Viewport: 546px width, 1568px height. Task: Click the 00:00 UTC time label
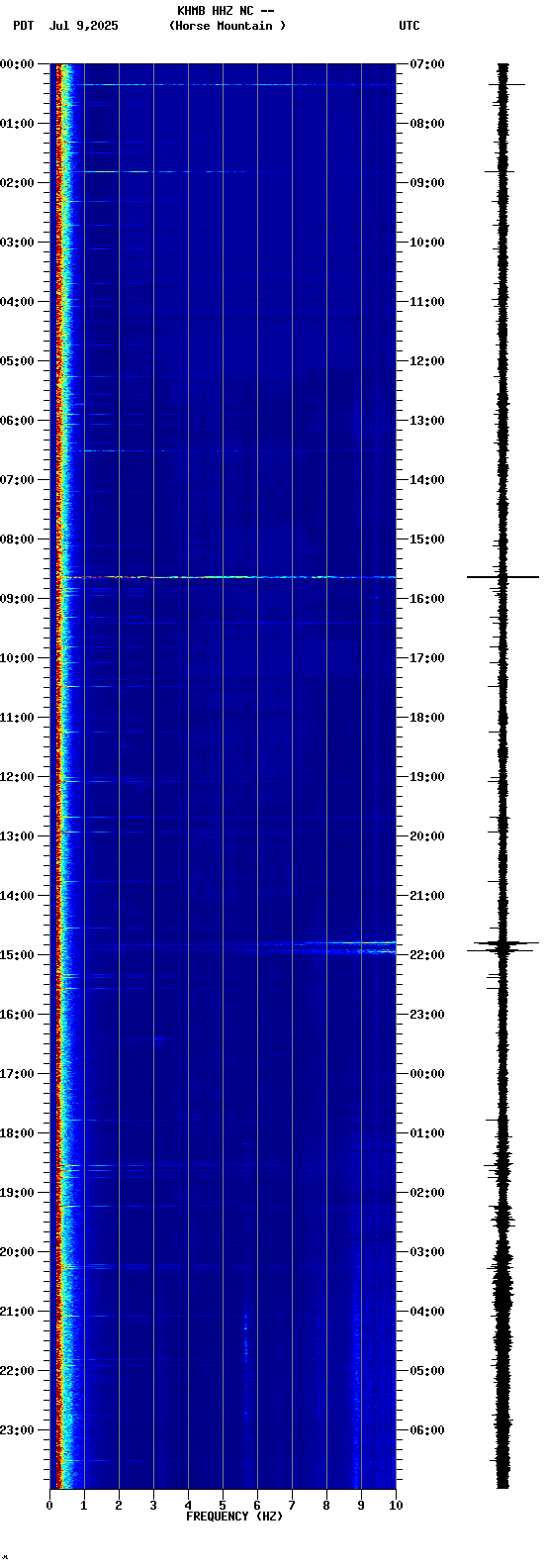427,1074
